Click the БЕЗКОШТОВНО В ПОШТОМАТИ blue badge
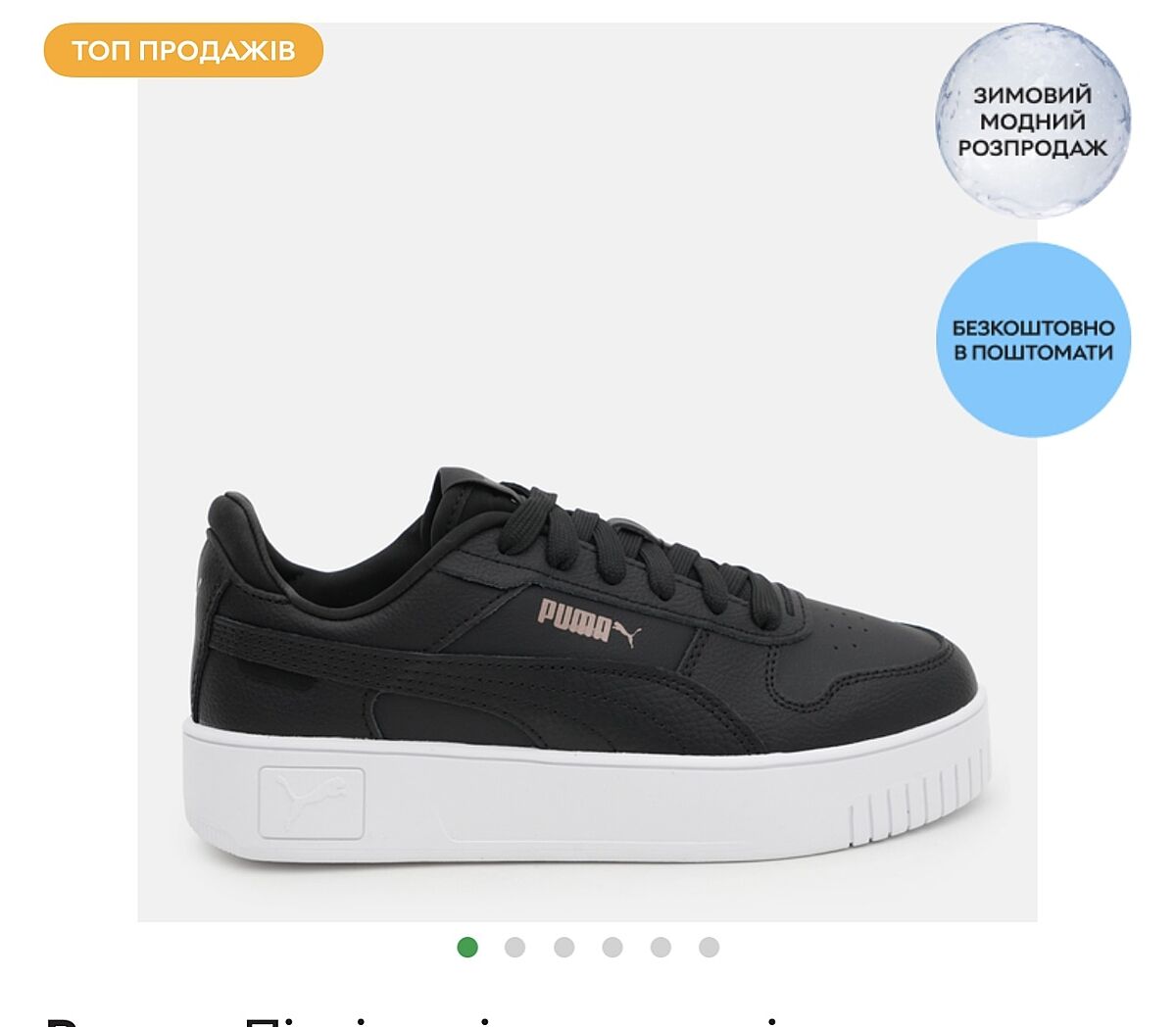This screenshot has height=1027, width=1176. (1033, 339)
